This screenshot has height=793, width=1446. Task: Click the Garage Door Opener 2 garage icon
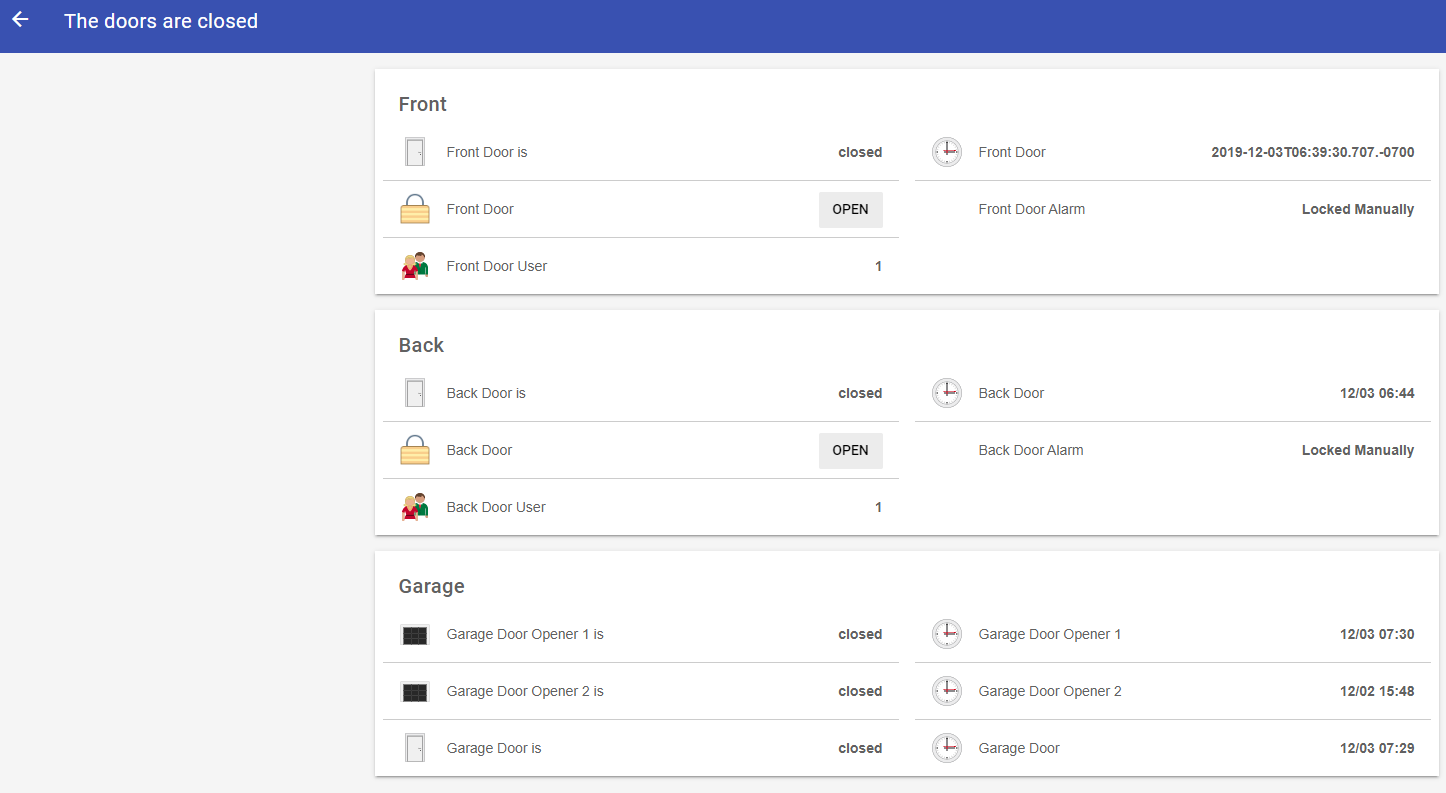[x=415, y=692]
